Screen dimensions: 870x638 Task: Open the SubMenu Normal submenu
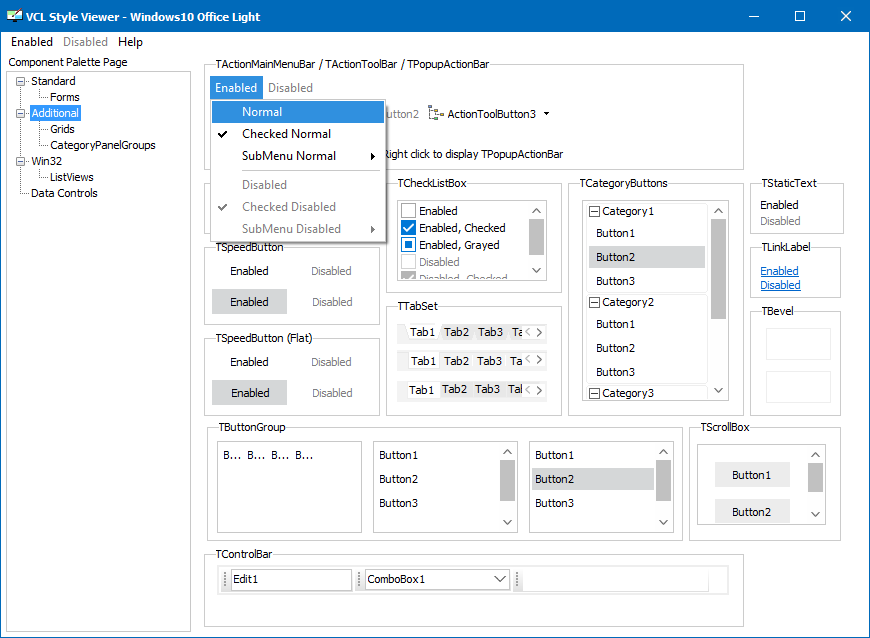298,156
